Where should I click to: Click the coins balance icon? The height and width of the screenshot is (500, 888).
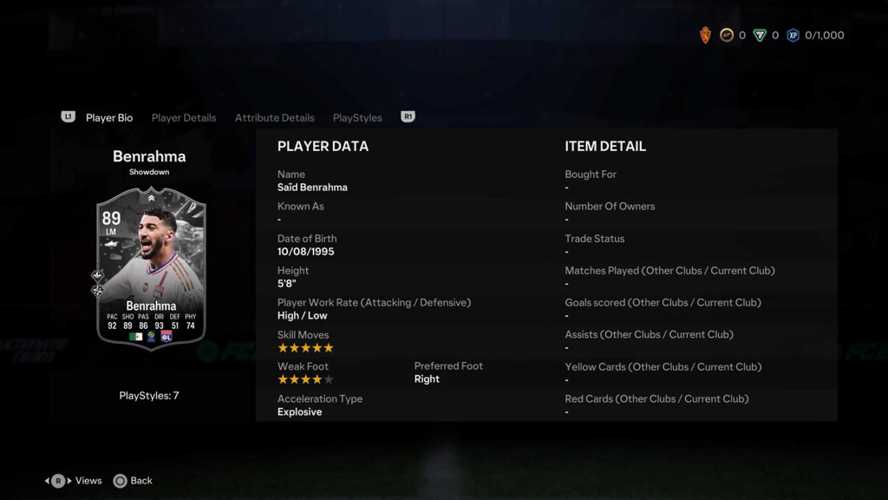coord(727,35)
